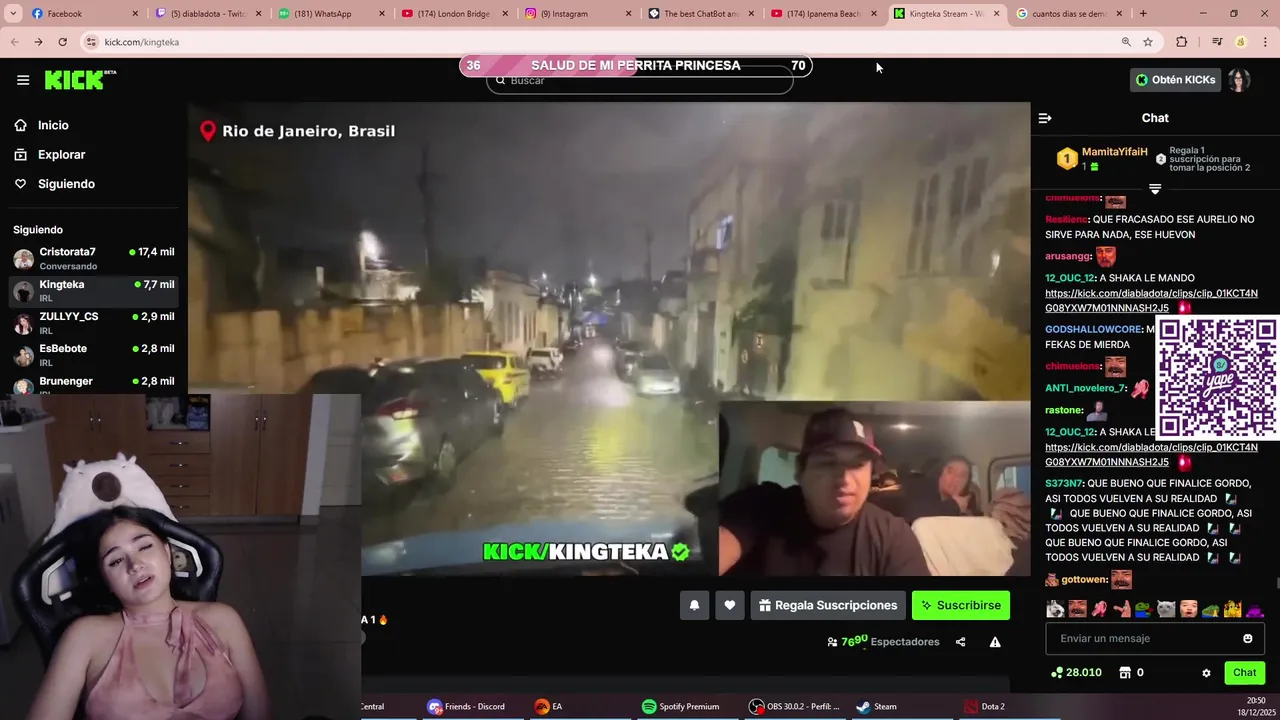Click the Yape QR code overlay
1280x720 pixels.
(1217, 378)
